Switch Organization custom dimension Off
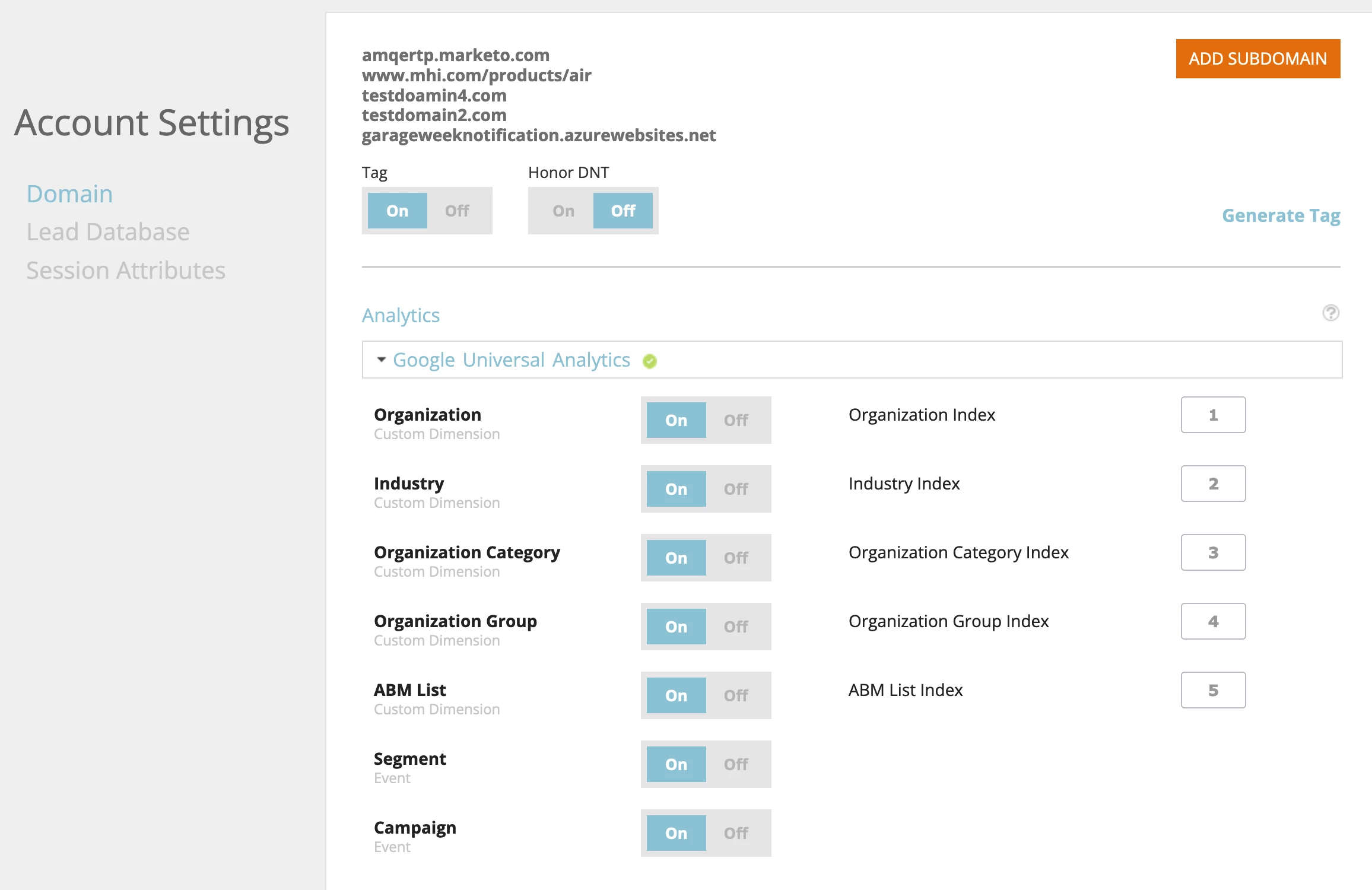 736,420
